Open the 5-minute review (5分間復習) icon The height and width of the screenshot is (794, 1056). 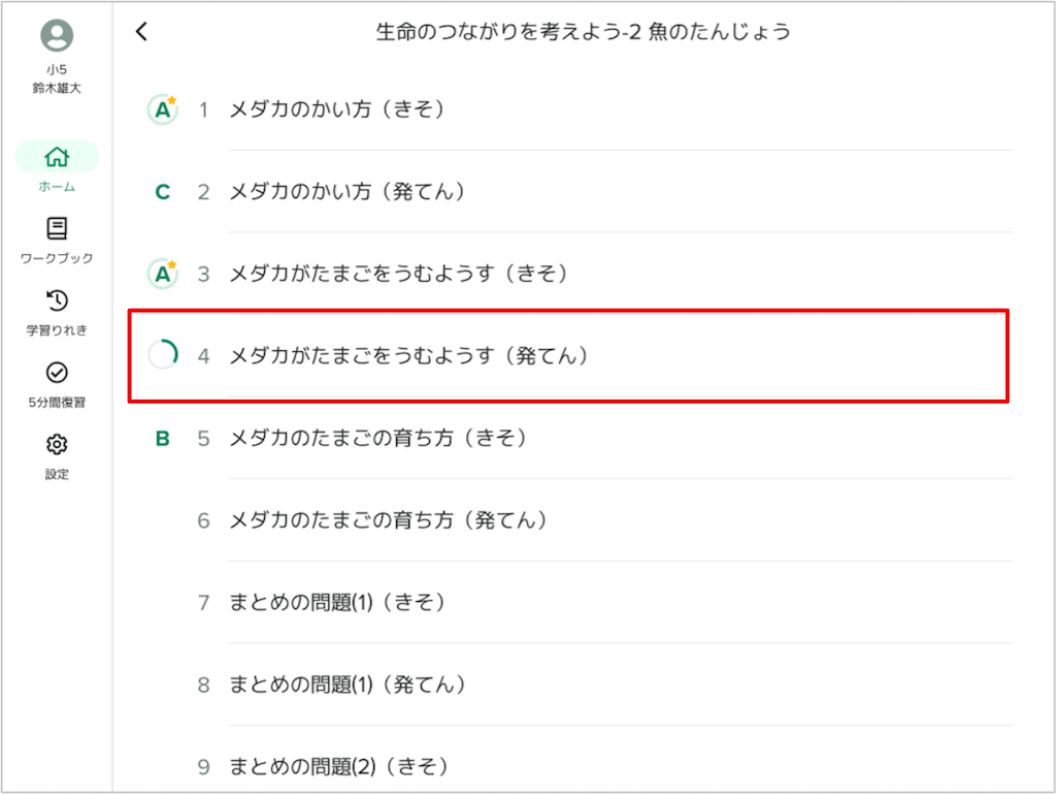(x=57, y=373)
